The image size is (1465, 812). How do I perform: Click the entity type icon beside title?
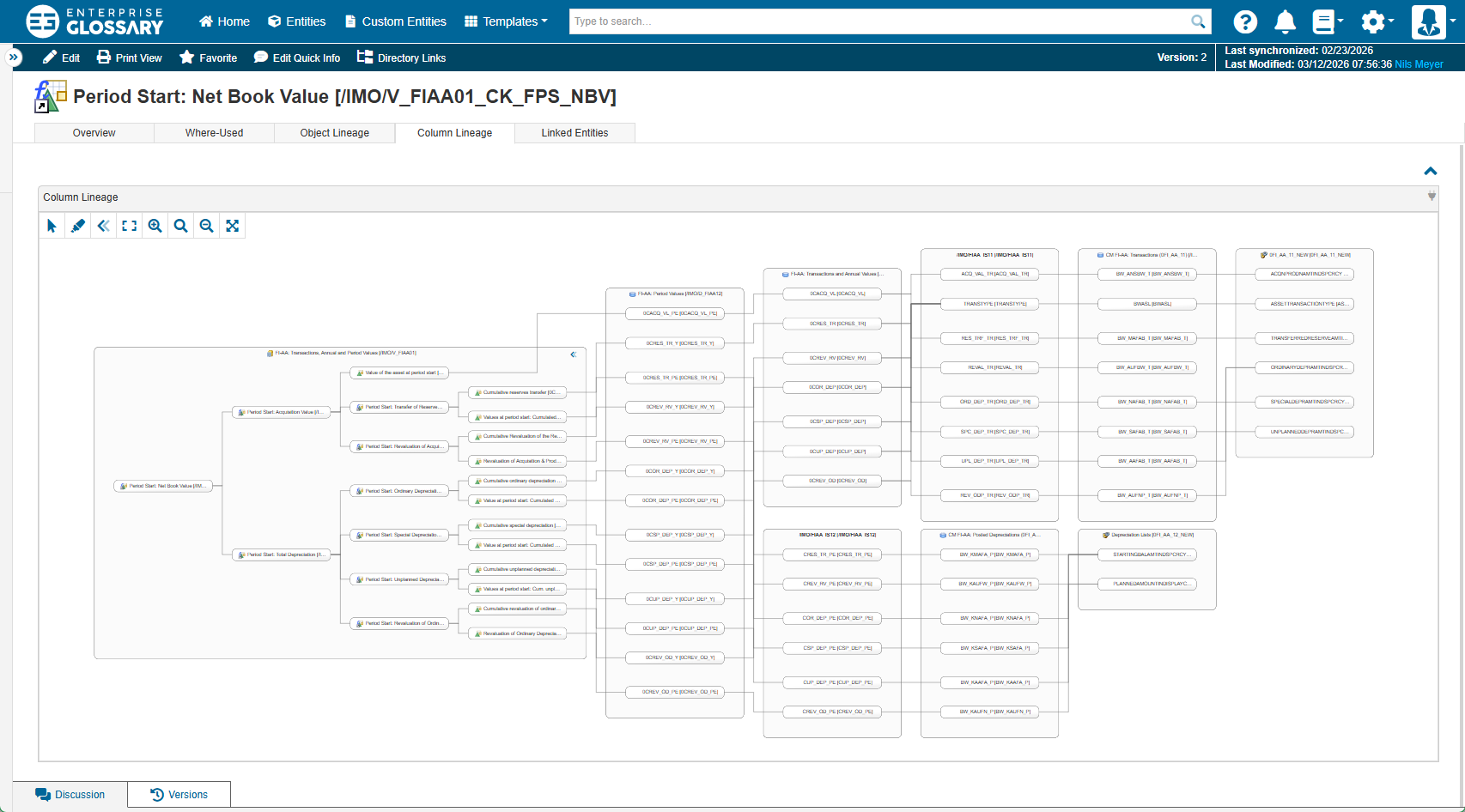click(51, 96)
